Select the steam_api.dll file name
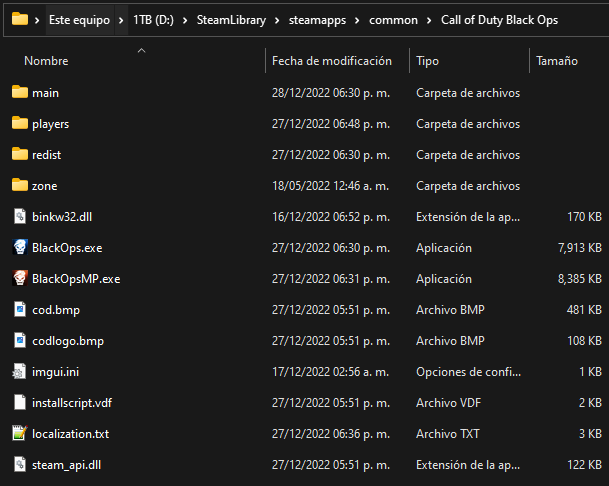Image resolution: width=609 pixels, height=486 pixels. [x=66, y=465]
